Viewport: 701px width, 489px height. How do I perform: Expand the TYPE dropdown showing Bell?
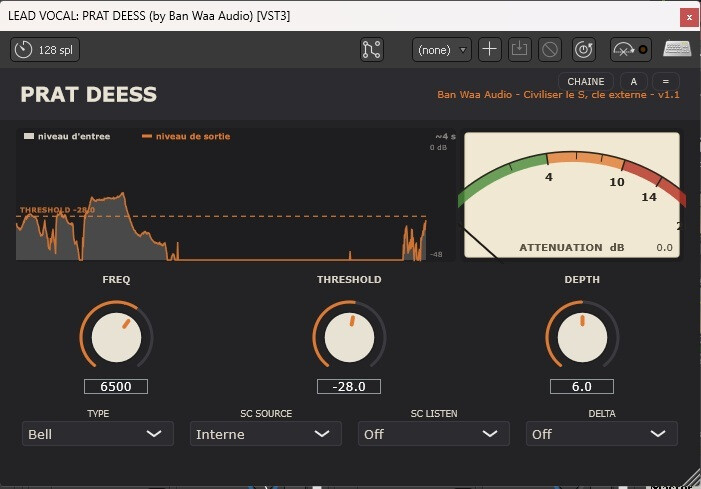click(98, 434)
